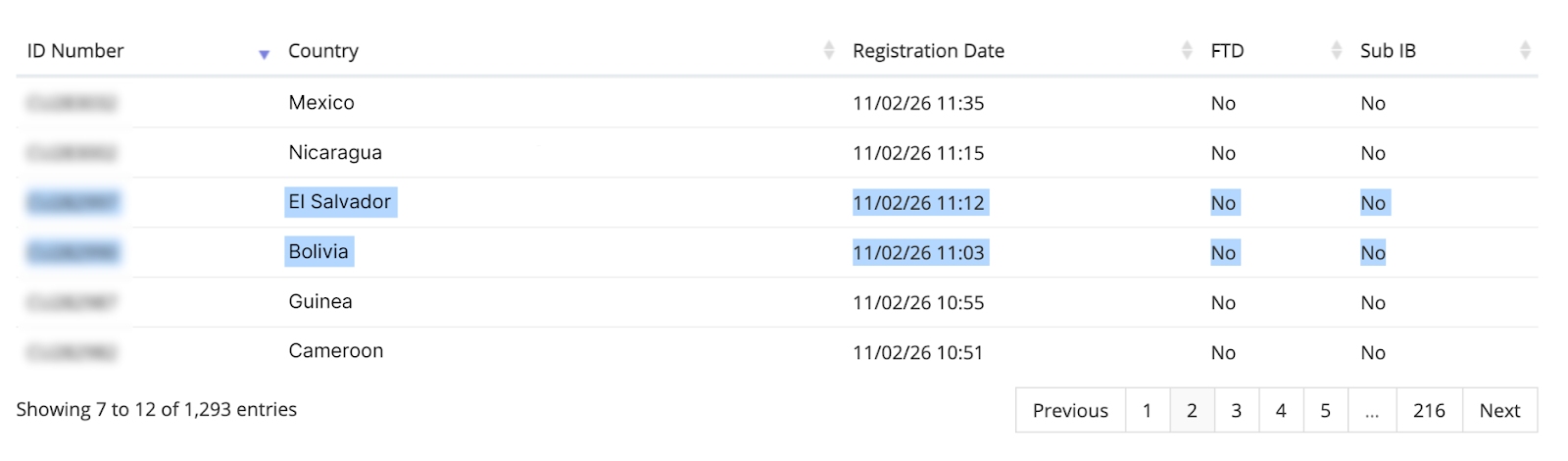Select the Guinea country cell
Screen dimensions: 1568x461
pyautogui.click(x=320, y=302)
